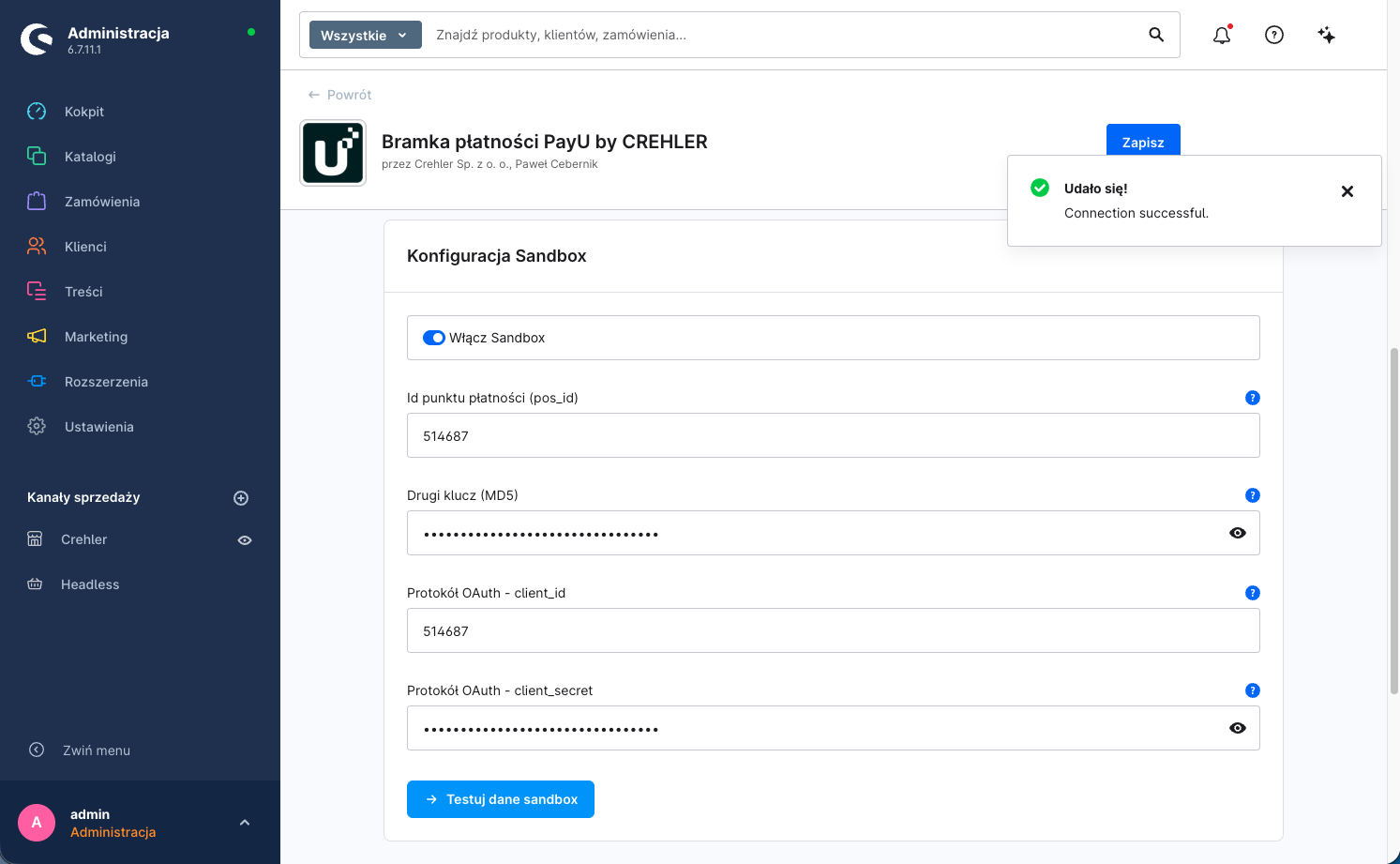1400x864 pixels.
Task: Open the Katalogi catalog icon
Action: click(37, 156)
